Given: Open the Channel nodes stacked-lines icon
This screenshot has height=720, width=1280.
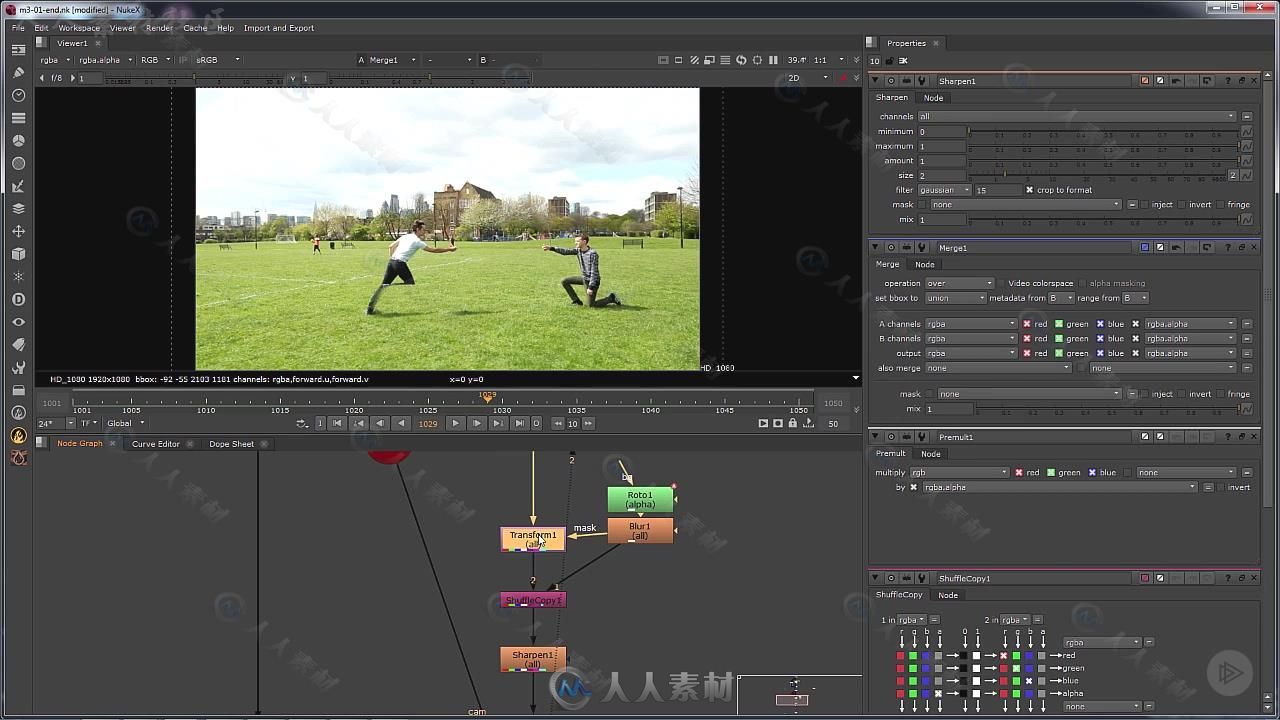Looking at the screenshot, I should pyautogui.click(x=18, y=118).
